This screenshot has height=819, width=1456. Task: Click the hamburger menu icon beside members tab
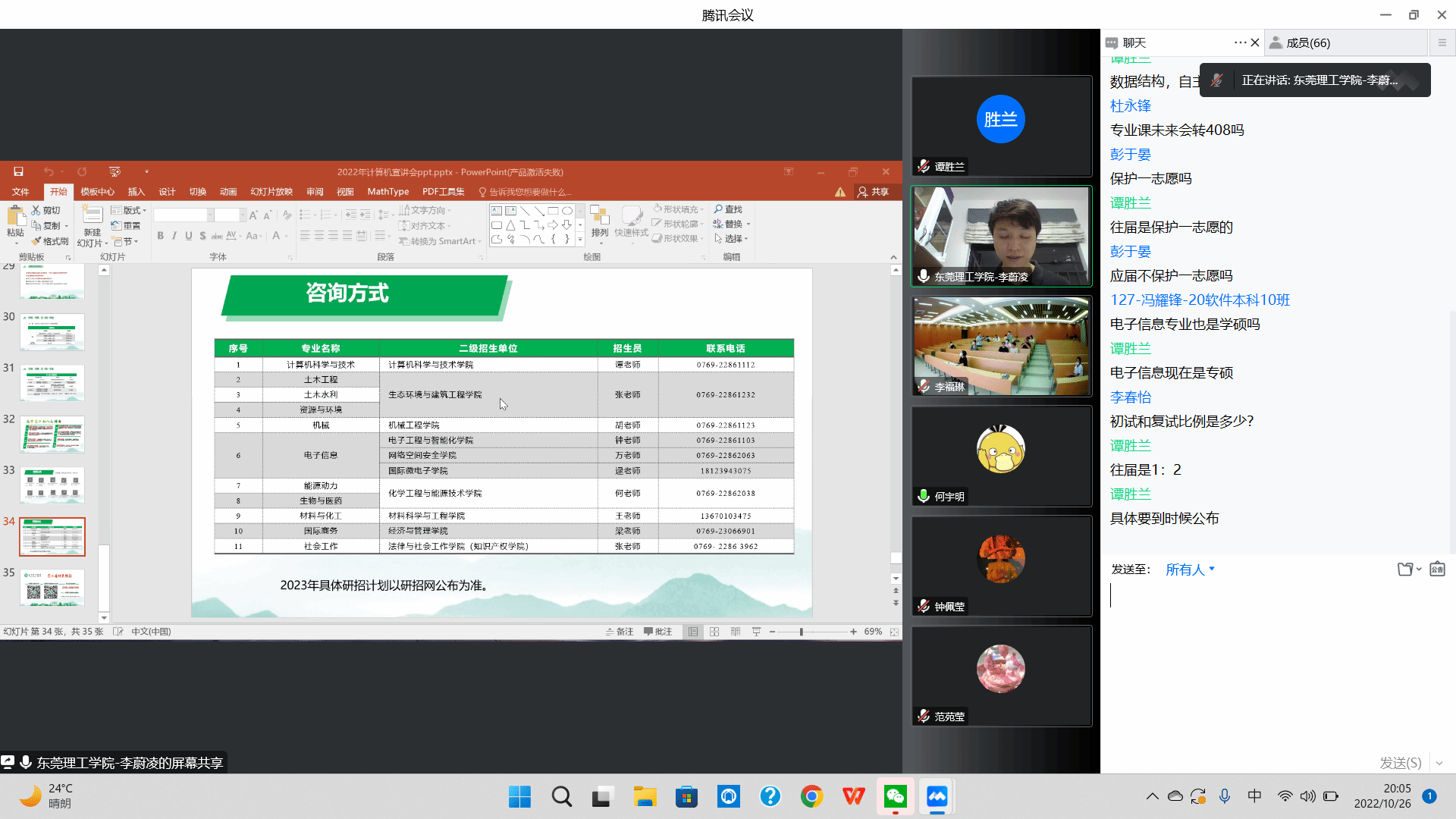(1442, 42)
